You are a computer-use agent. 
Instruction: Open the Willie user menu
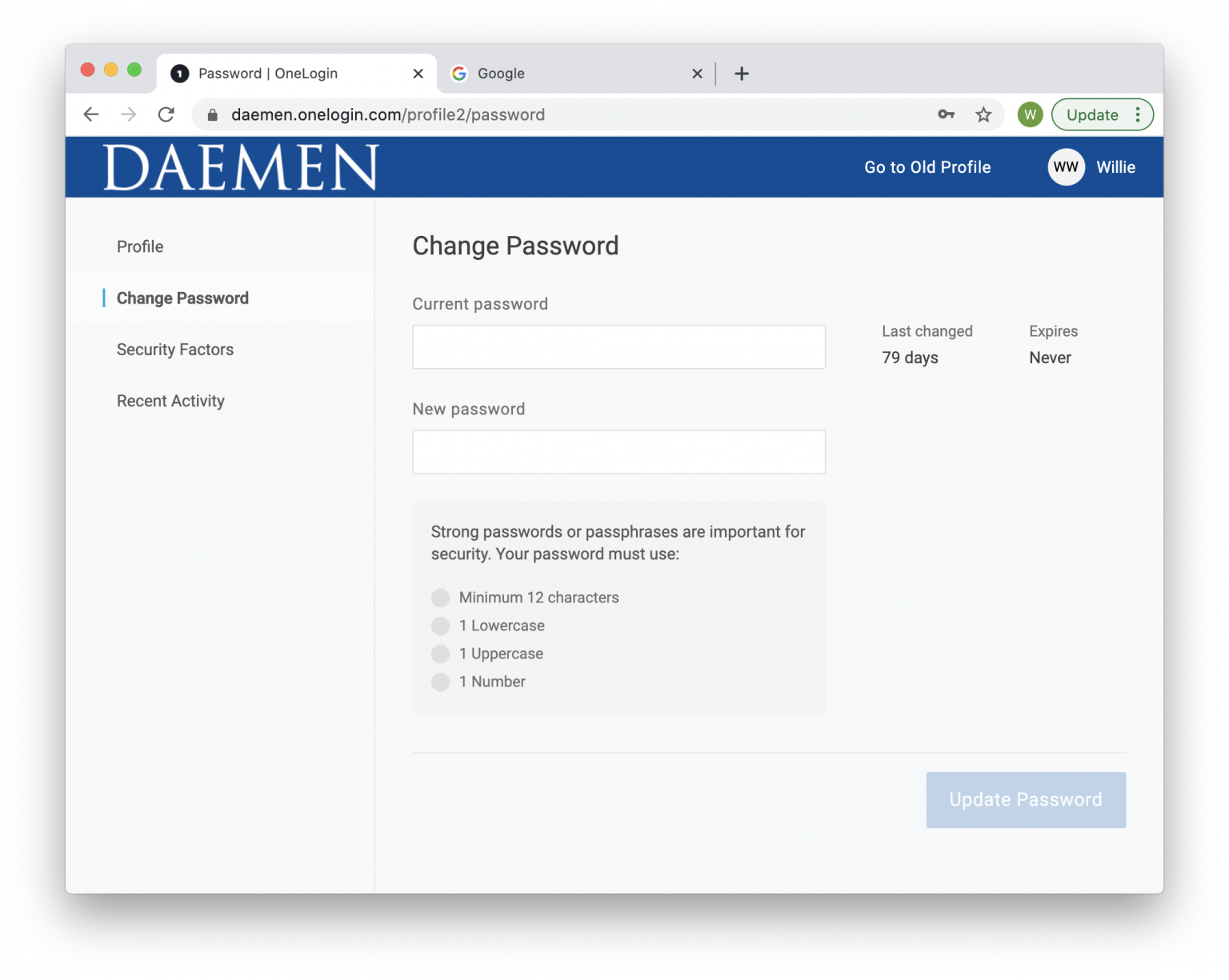1115,167
